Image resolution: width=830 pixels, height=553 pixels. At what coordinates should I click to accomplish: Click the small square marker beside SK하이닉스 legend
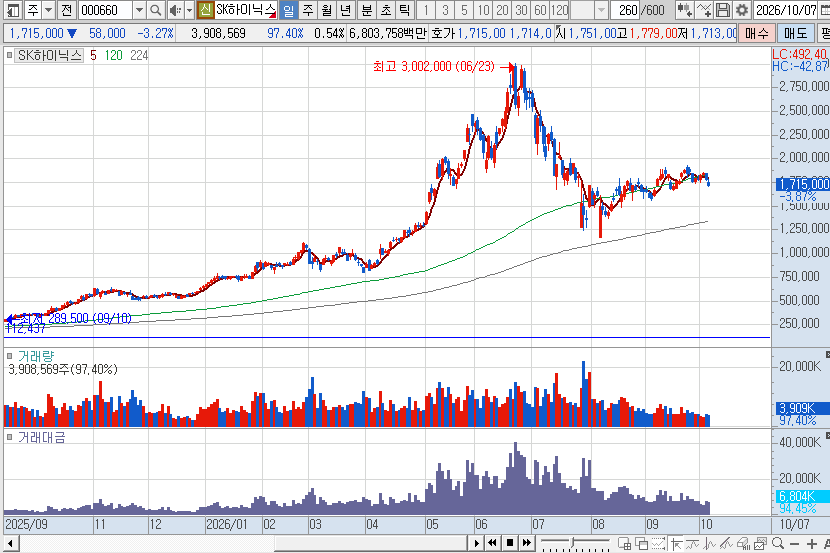(9, 55)
